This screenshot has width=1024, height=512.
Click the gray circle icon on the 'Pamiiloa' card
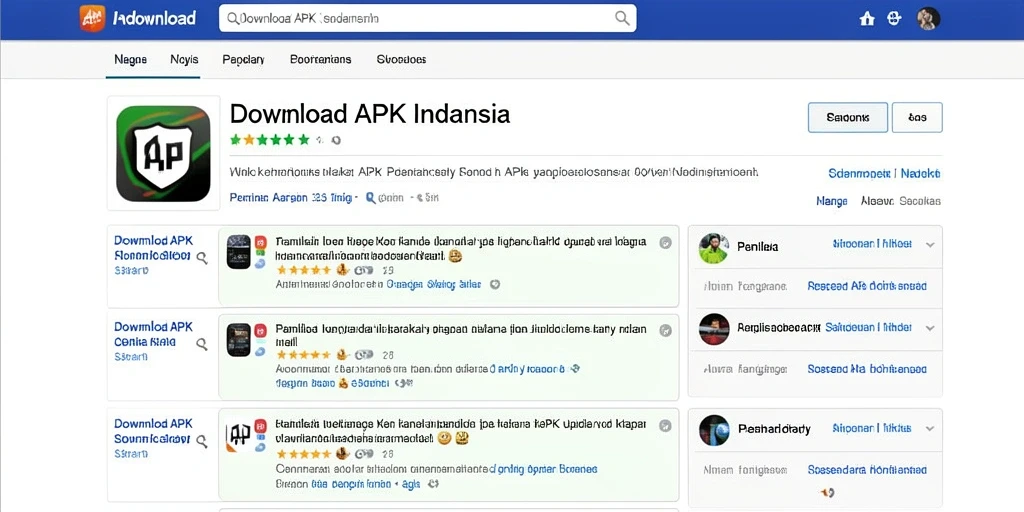665,330
